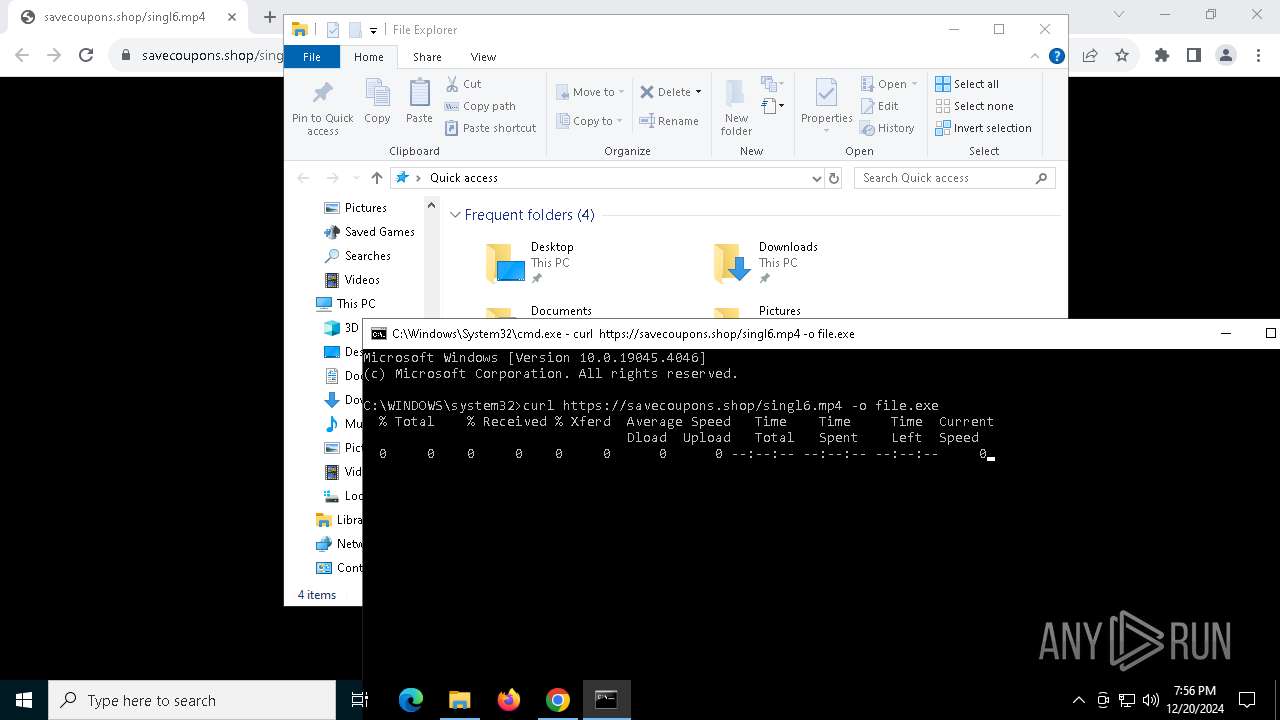The width and height of the screenshot is (1280, 720).
Task: Open Task View on taskbar
Action: tap(360, 700)
